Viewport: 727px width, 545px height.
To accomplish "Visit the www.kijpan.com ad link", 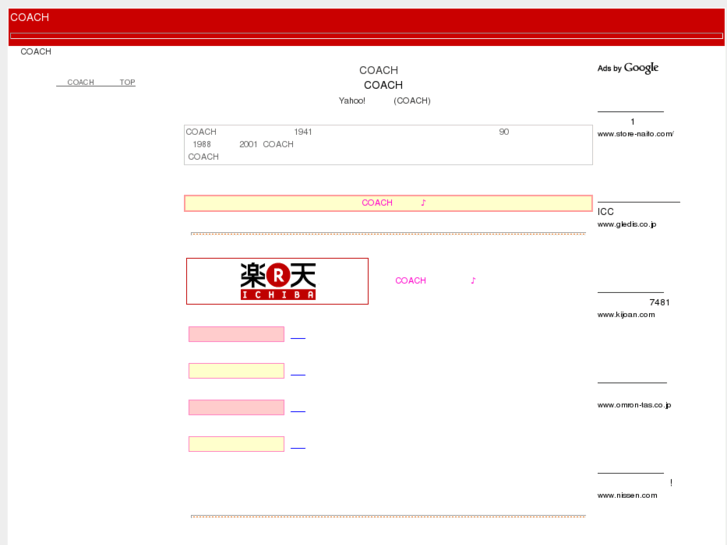I will 626,314.
